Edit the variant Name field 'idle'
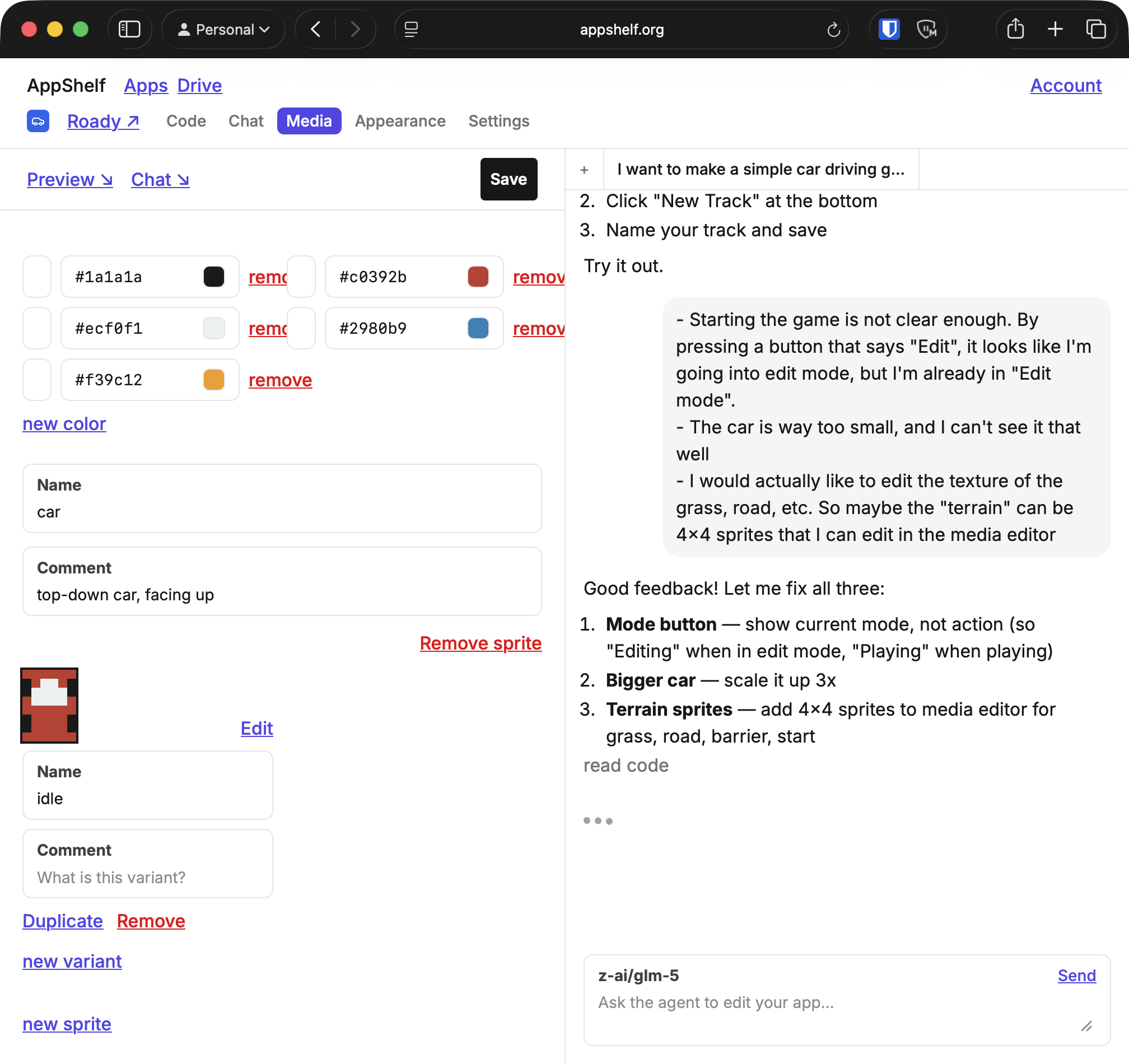Viewport: 1129px width, 1064px height. [148, 785]
